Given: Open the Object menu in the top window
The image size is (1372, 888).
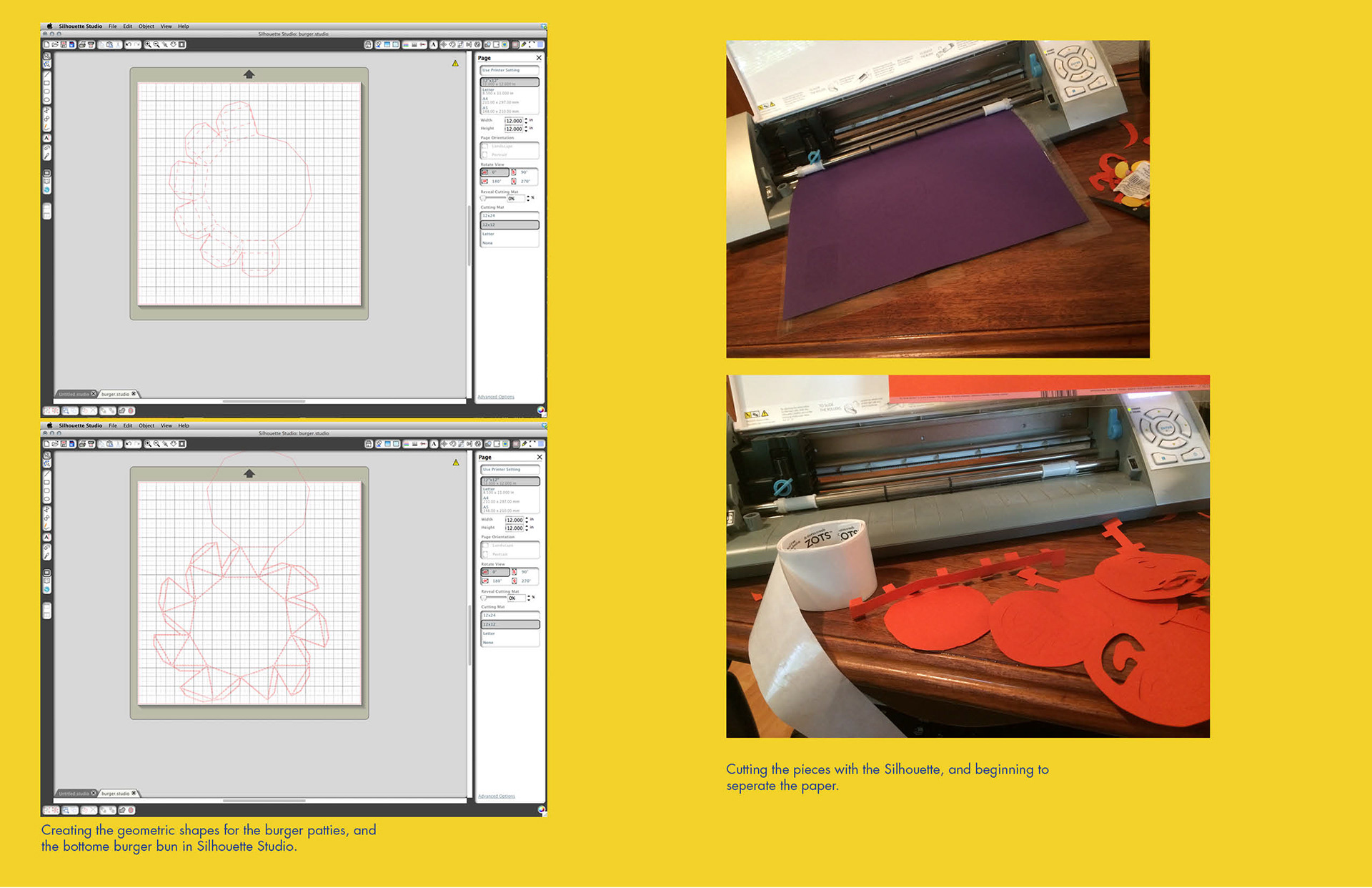Looking at the screenshot, I should 146,26.
